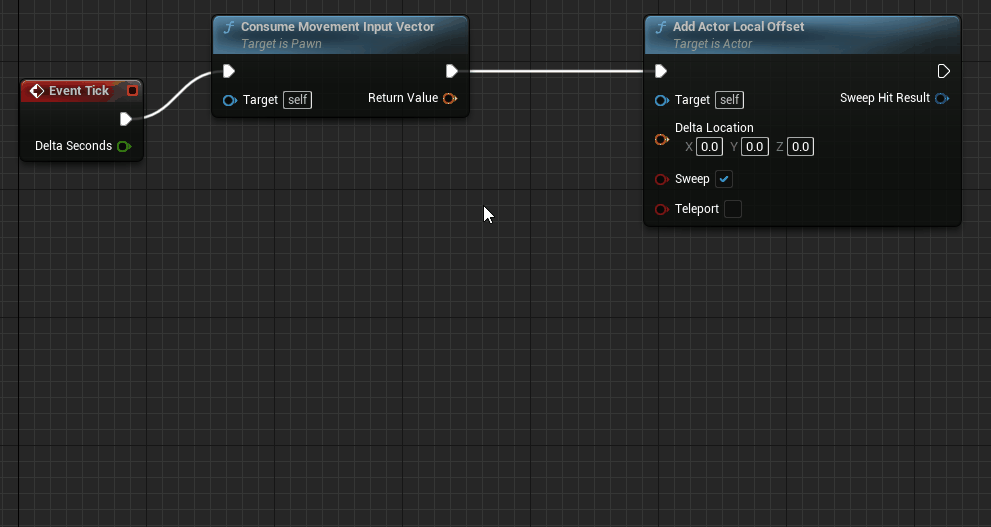Click the red delegate pin on Event Tick
The width and height of the screenshot is (991, 527).
click(132, 91)
